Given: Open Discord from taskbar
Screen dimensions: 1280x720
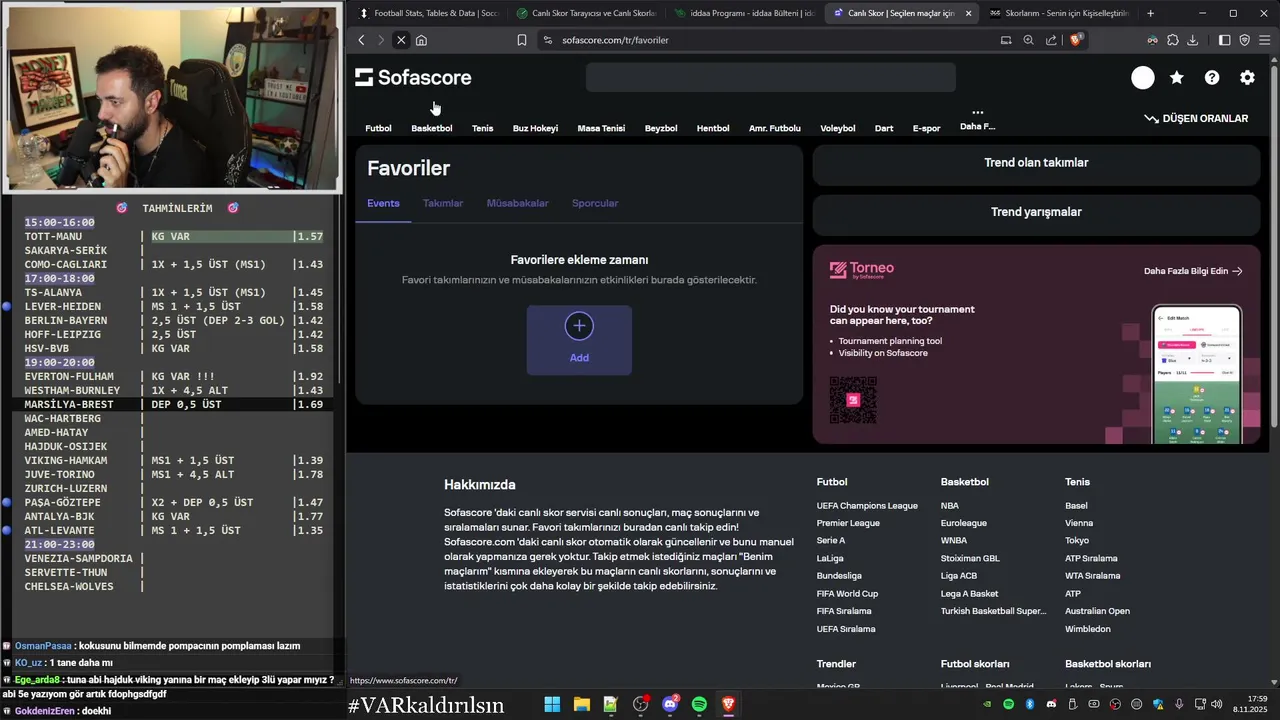Looking at the screenshot, I should pos(670,705).
